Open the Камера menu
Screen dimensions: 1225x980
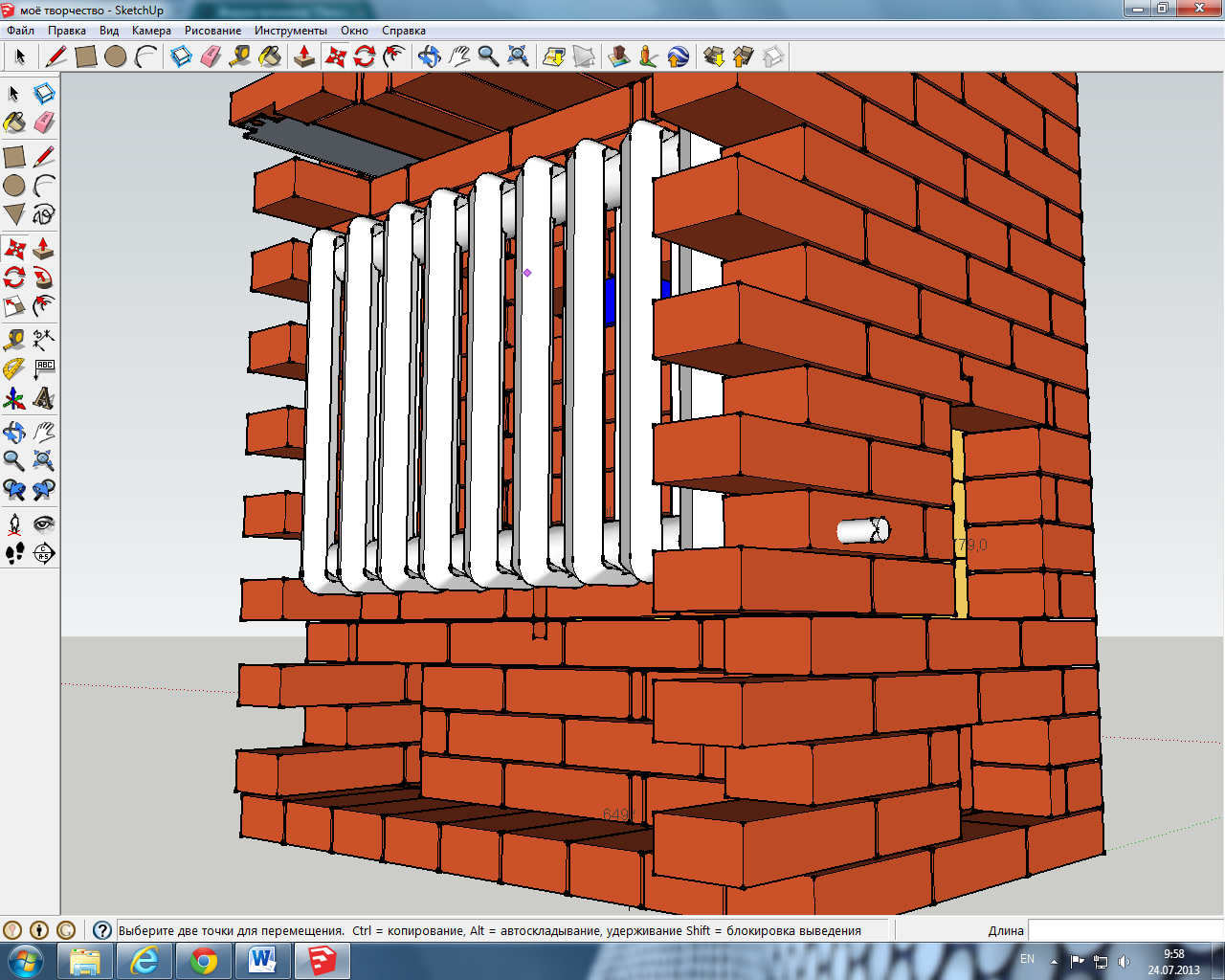pos(151,31)
